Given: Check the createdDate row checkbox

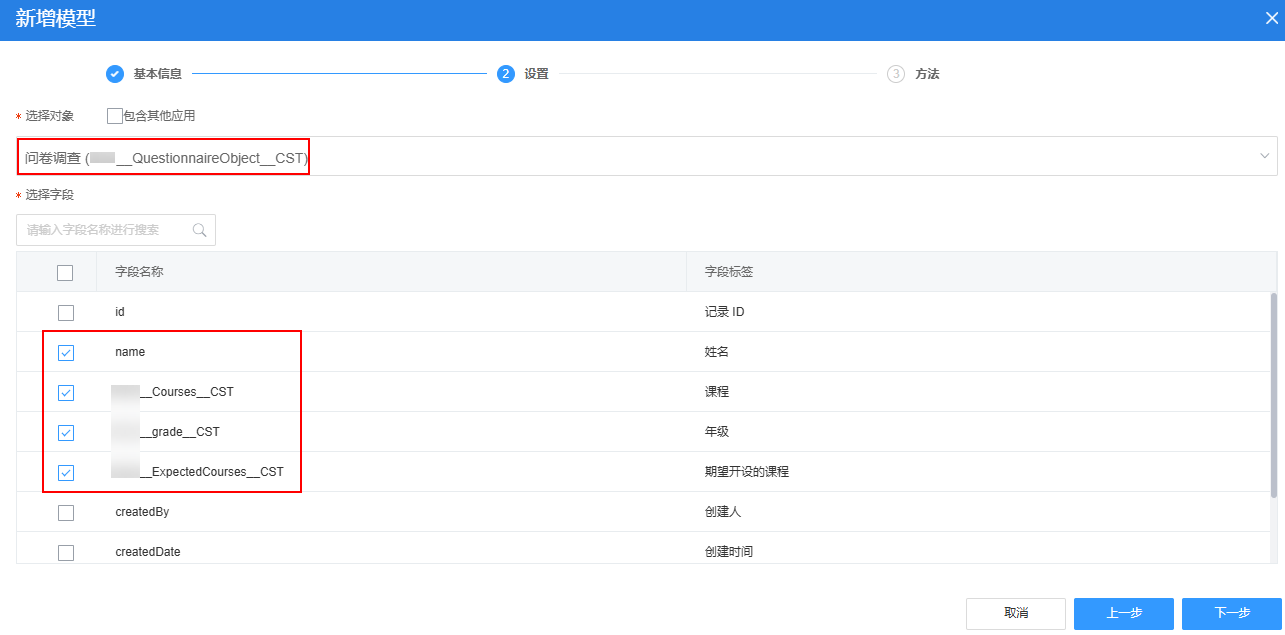Looking at the screenshot, I should click(65, 552).
